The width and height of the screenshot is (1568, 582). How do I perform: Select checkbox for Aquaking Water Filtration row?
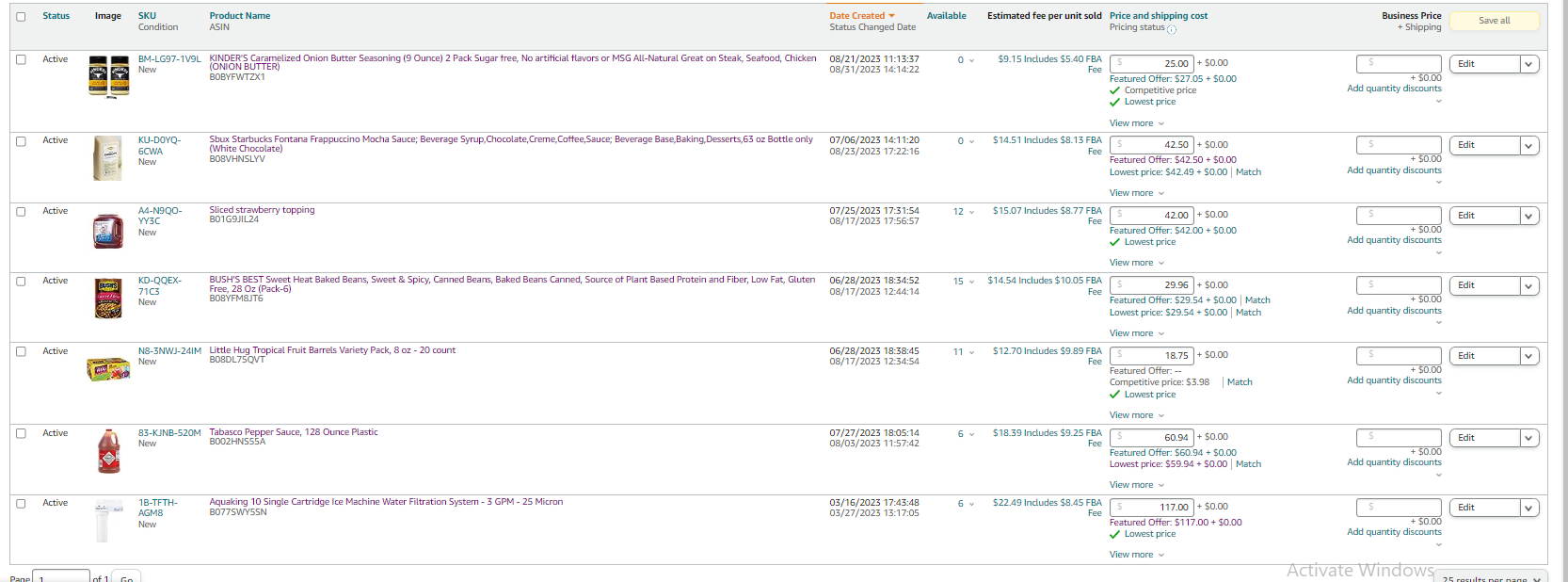21,504
